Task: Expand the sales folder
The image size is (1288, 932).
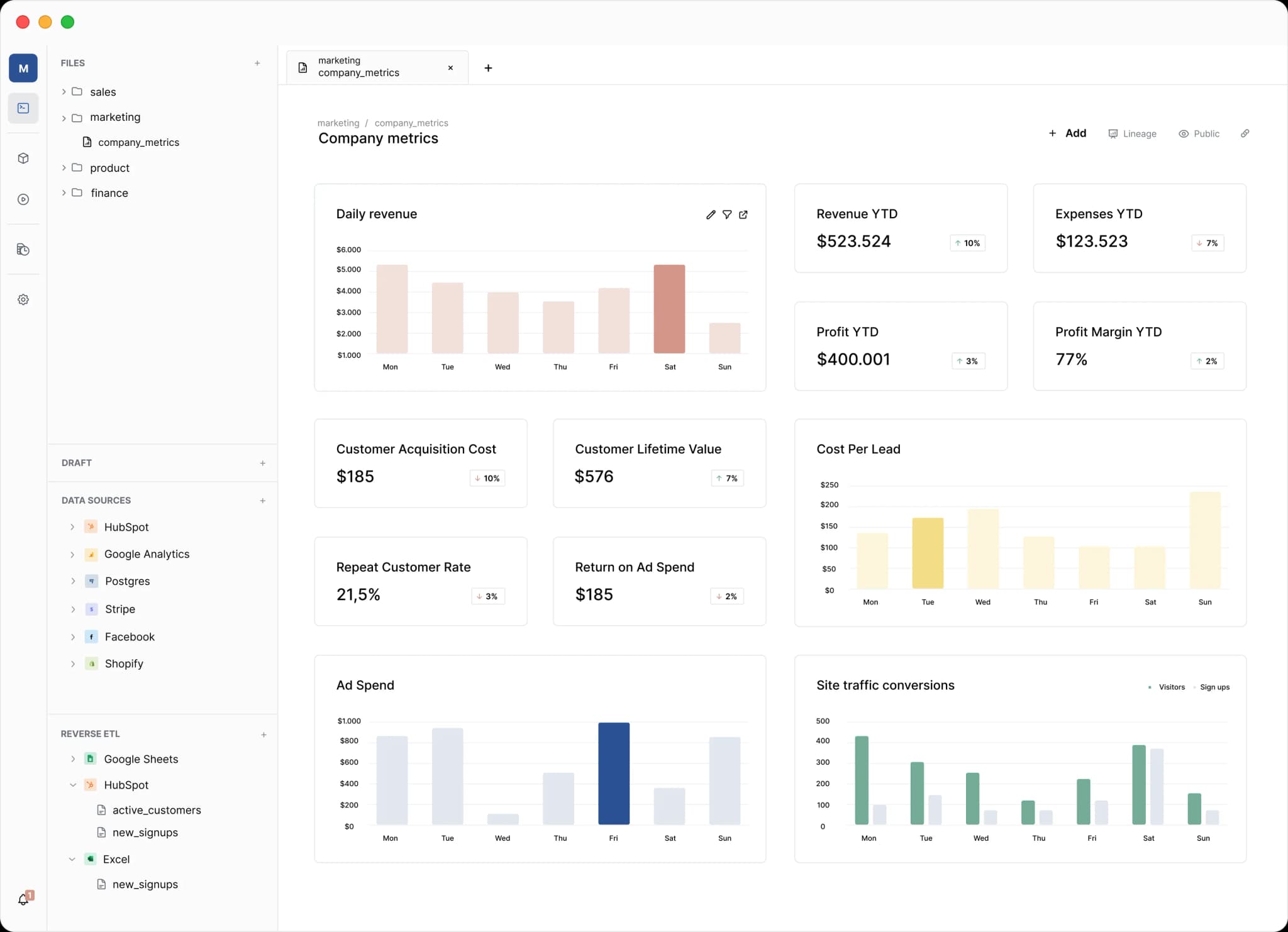Action: [64, 92]
